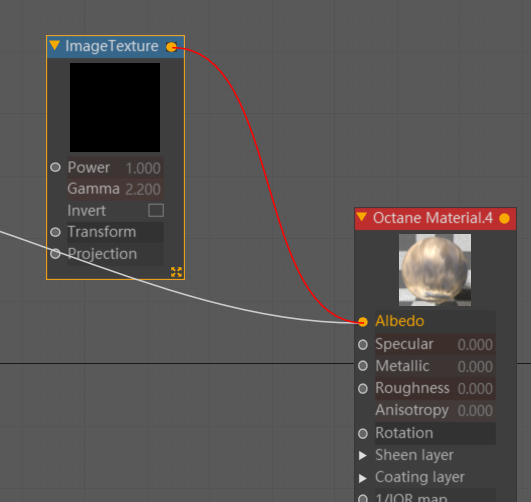Click the Rotation input pin
This screenshot has width=531, height=502.
pyautogui.click(x=363, y=433)
